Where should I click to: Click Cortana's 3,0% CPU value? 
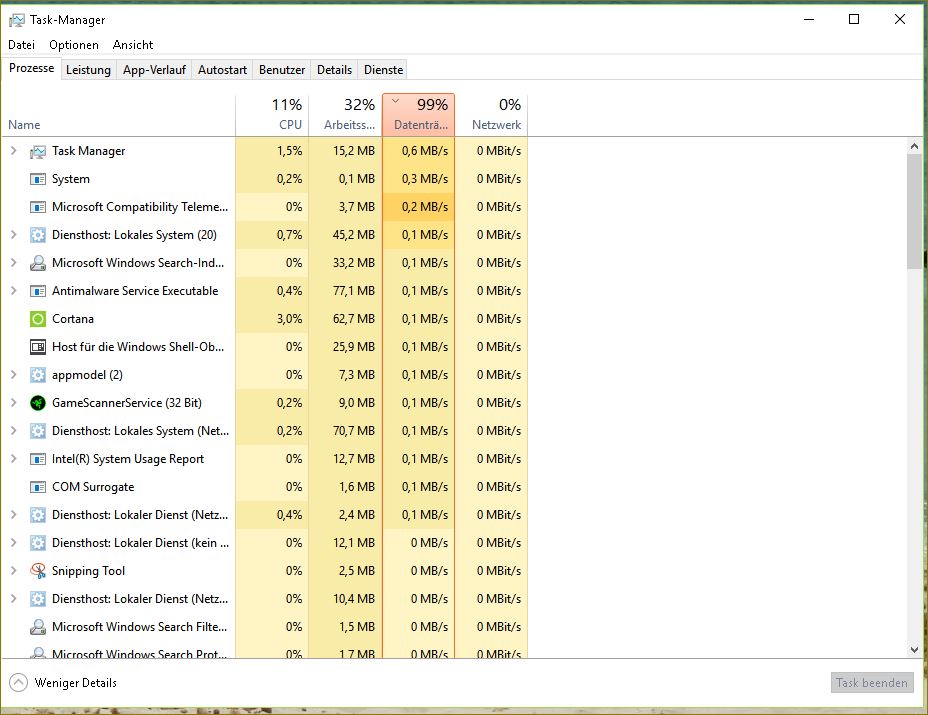click(x=289, y=319)
